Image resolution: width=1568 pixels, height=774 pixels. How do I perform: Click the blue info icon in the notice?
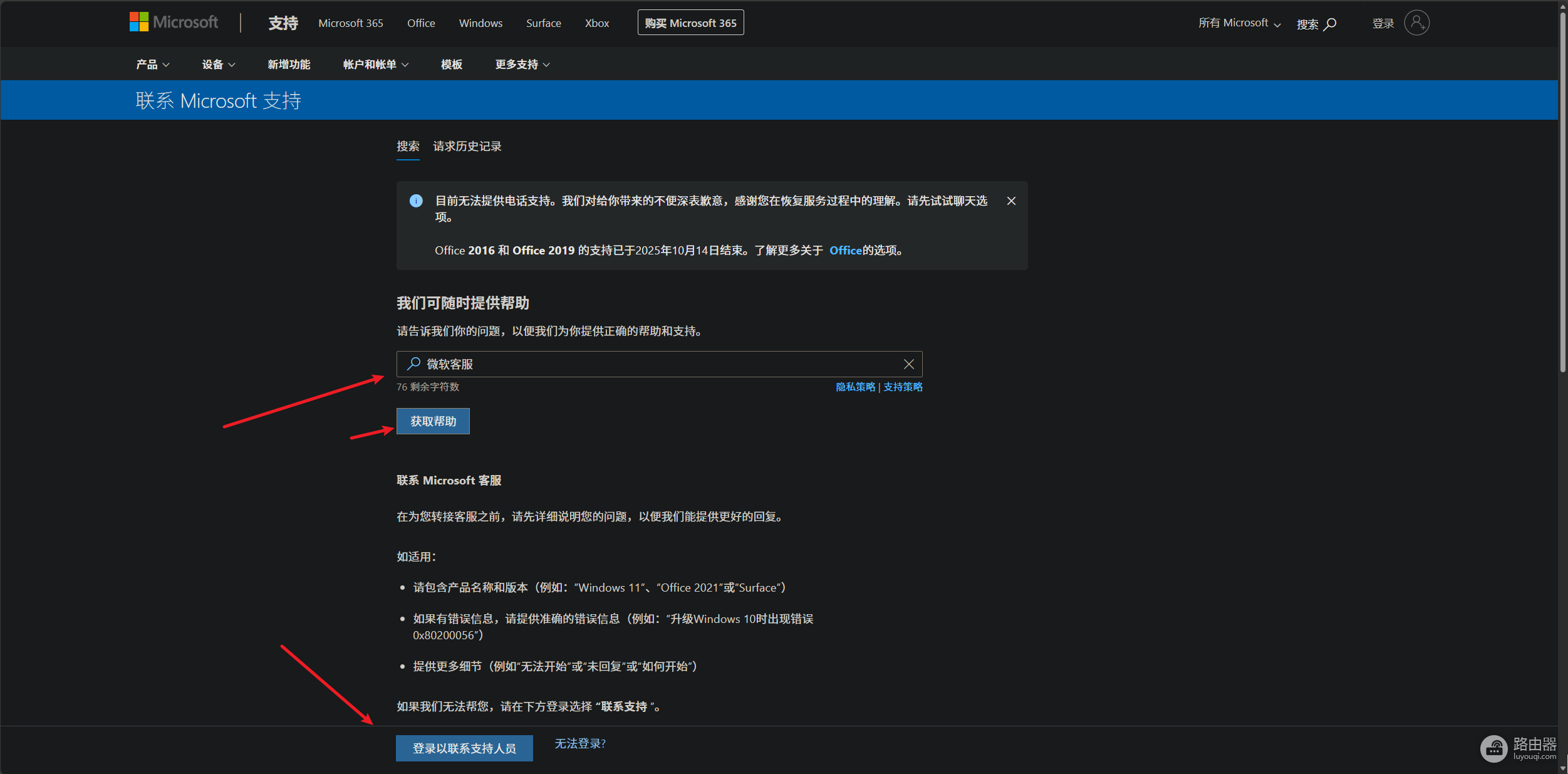(x=416, y=201)
